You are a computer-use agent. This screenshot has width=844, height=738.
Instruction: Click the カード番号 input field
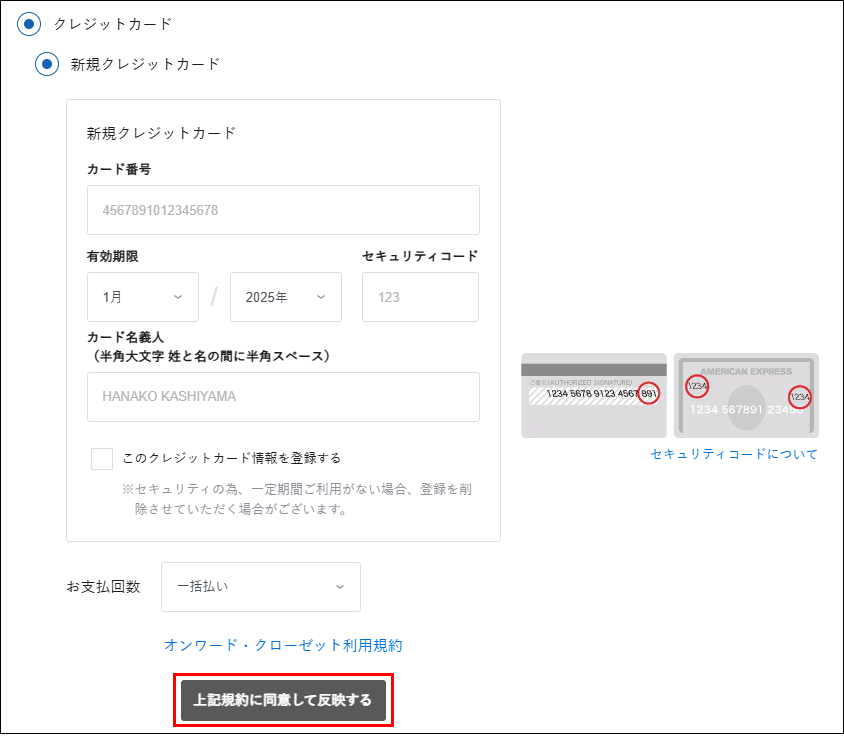point(283,210)
